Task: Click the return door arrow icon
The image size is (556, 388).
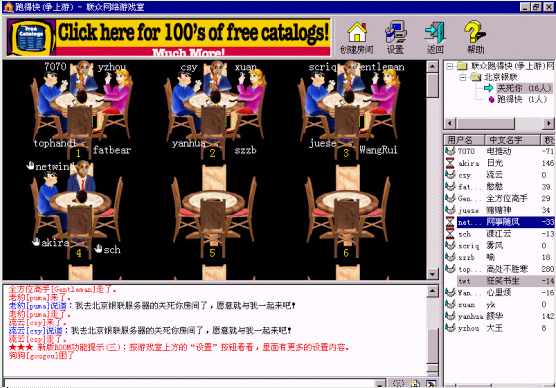Action: [435, 33]
